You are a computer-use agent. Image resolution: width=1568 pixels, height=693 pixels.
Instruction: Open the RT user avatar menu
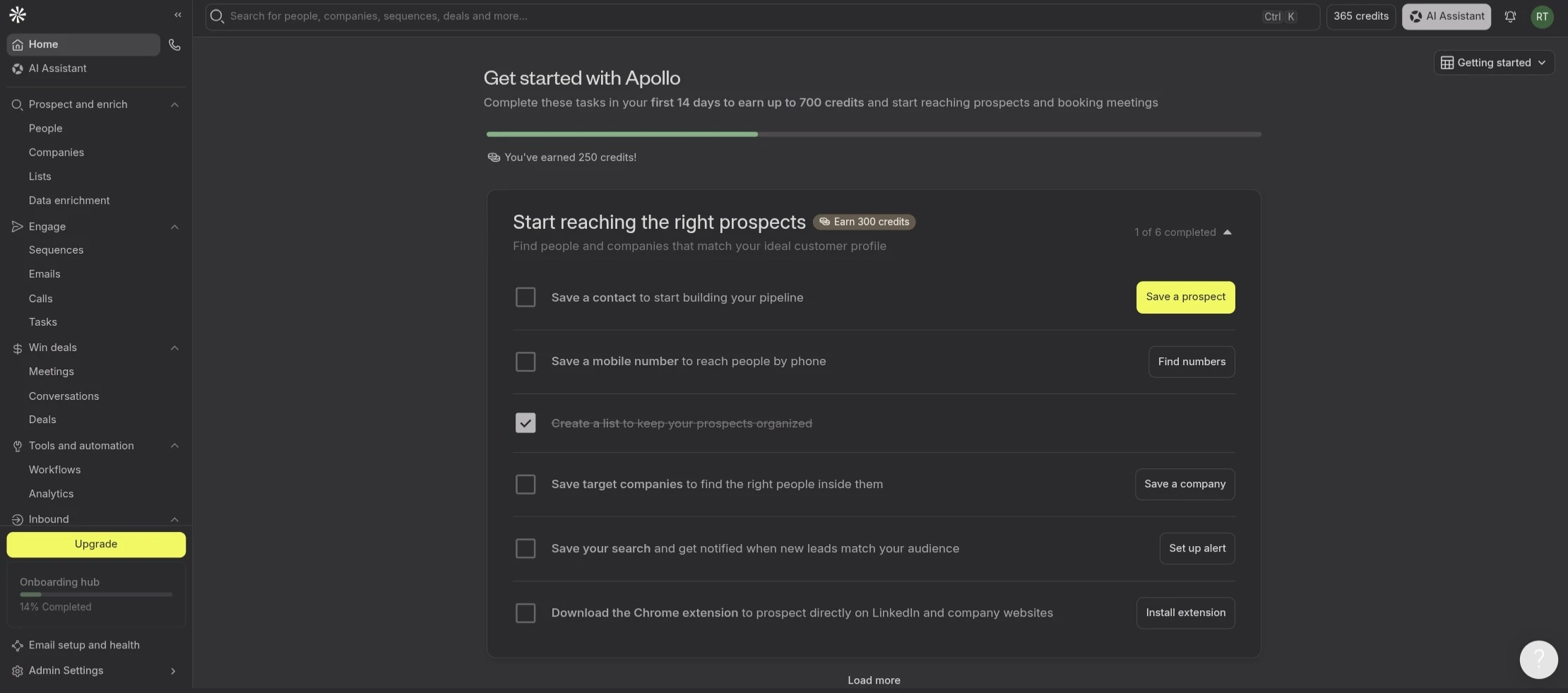point(1542,16)
